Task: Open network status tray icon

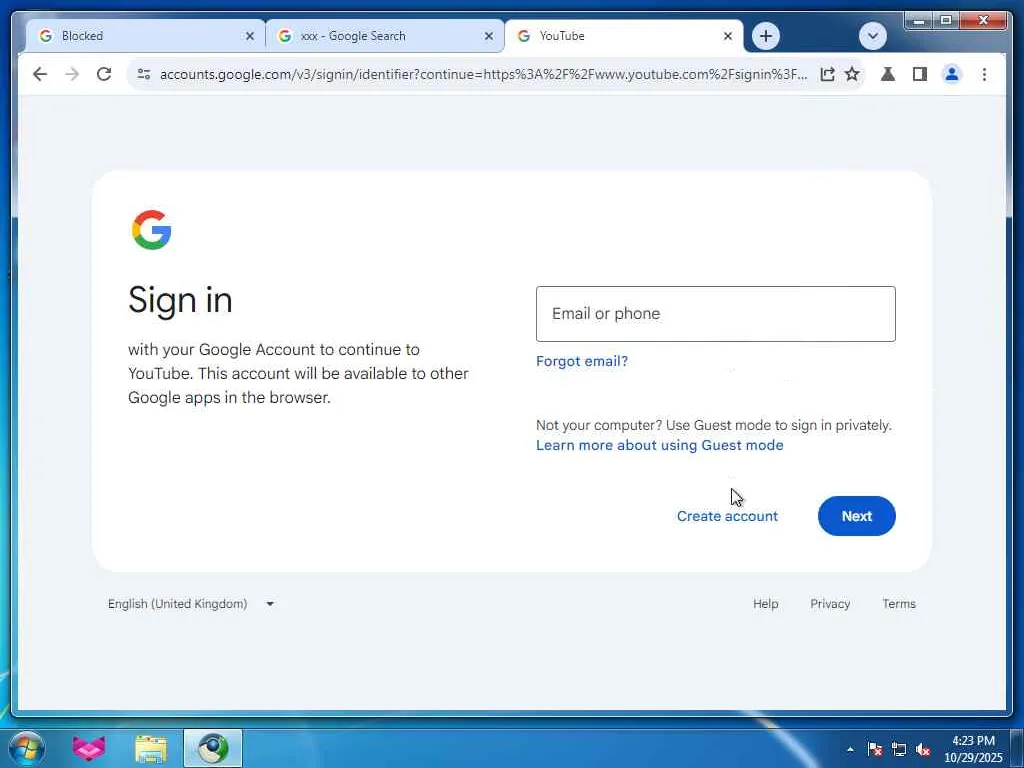Action: [x=899, y=749]
